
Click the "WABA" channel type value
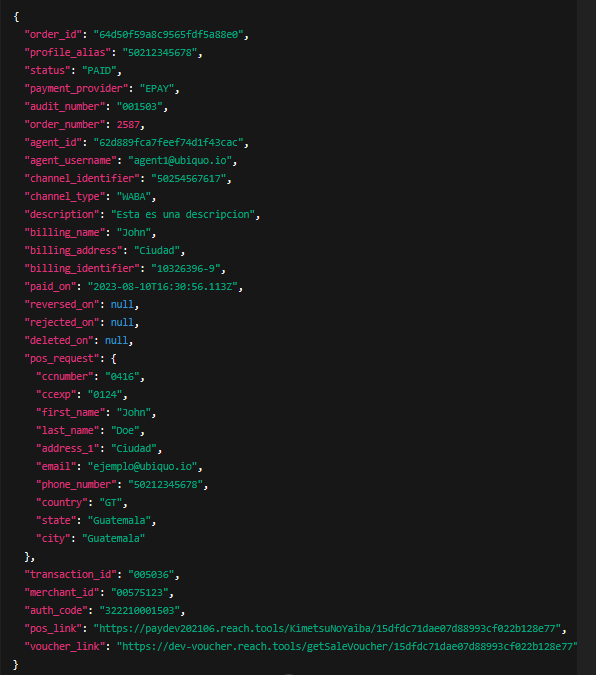[134, 197]
